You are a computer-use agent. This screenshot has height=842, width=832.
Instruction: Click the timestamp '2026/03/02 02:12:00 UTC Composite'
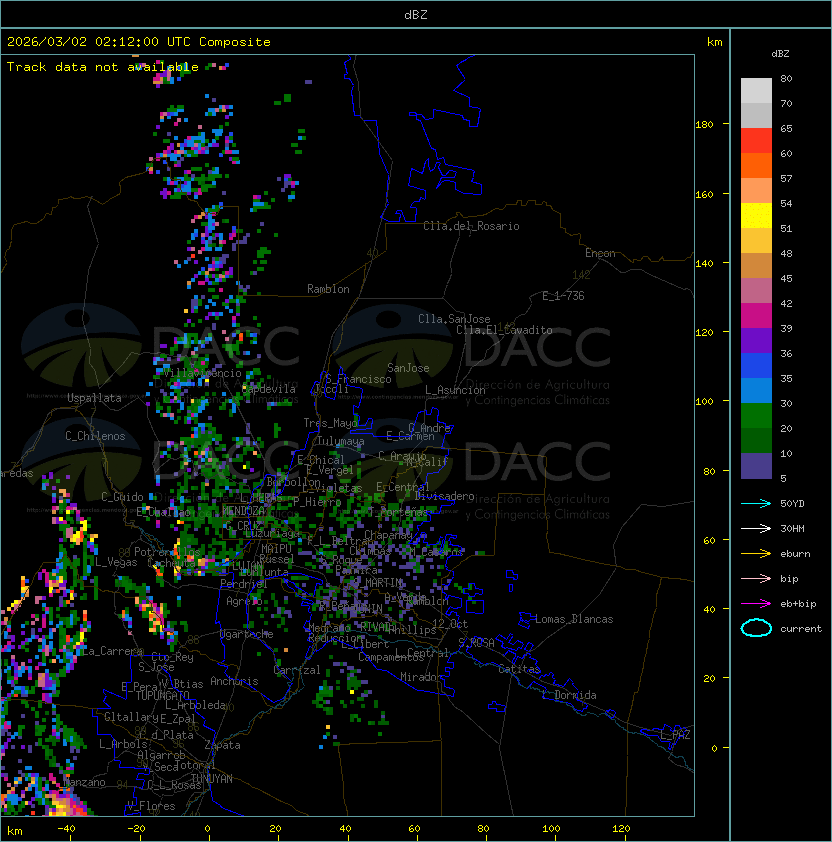pos(139,42)
